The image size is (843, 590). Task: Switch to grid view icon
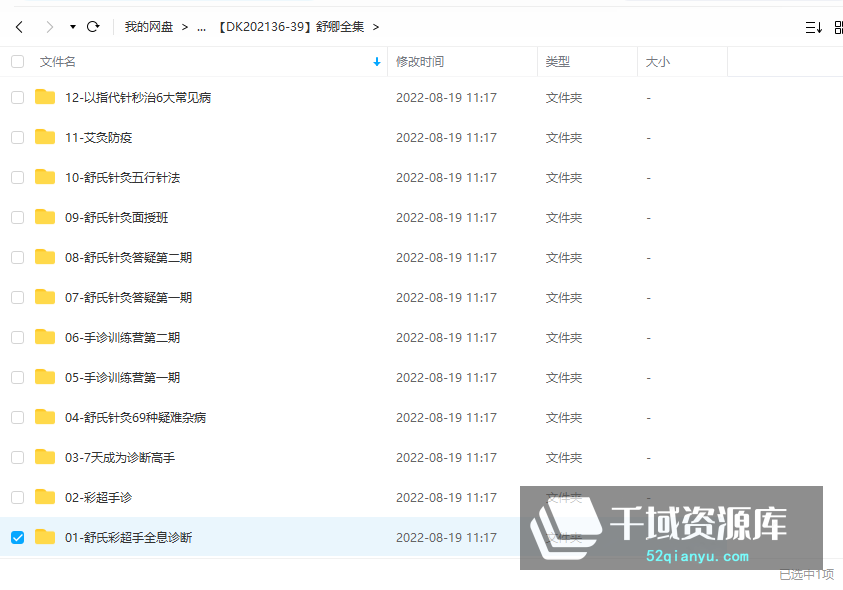(838, 27)
